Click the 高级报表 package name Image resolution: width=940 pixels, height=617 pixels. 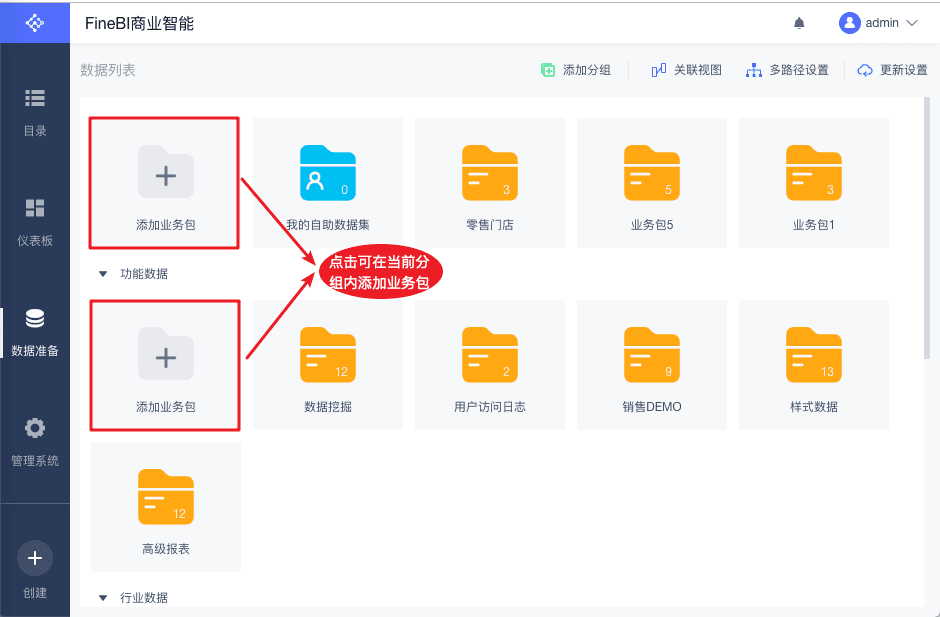(x=166, y=549)
